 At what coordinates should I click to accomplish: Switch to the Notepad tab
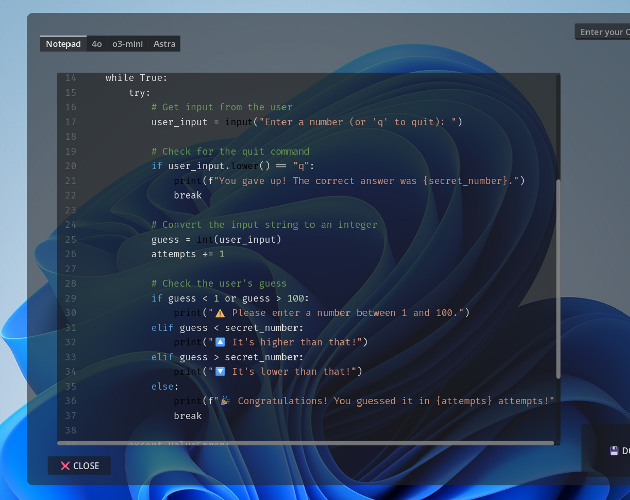coord(63,44)
